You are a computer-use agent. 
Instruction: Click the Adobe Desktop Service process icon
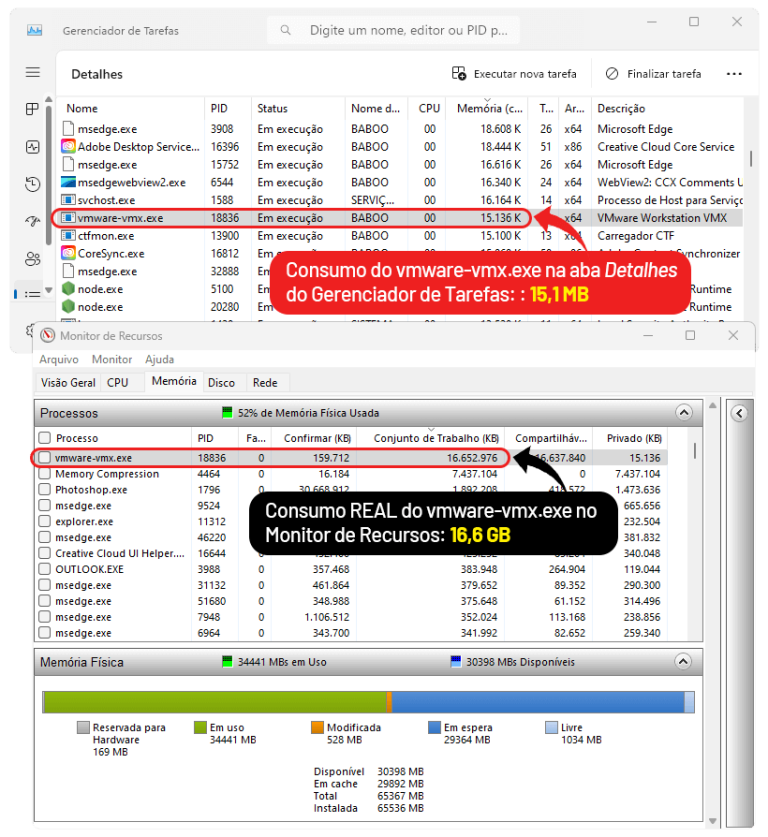[x=68, y=147]
